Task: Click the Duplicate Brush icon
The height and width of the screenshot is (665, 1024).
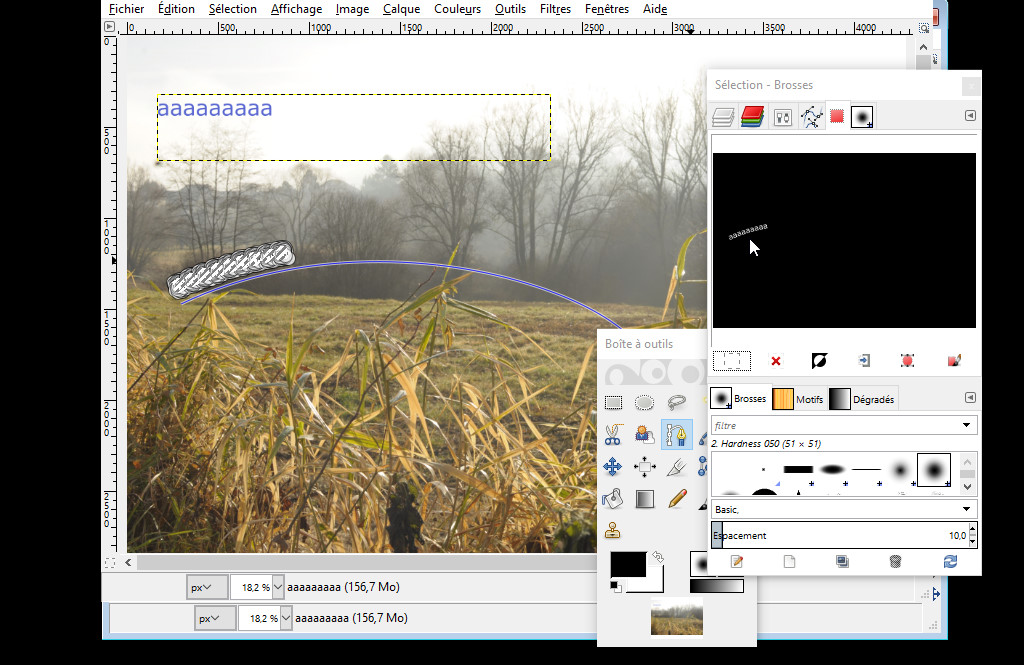Action: tap(842, 561)
